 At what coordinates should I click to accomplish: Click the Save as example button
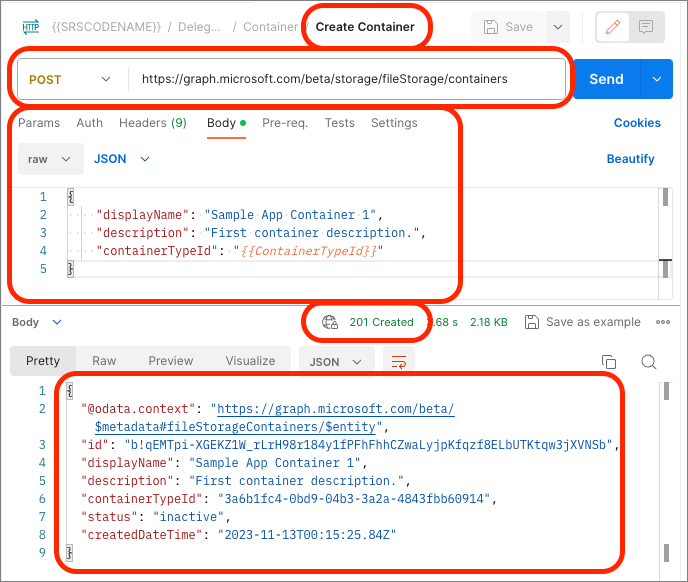[x=582, y=322]
